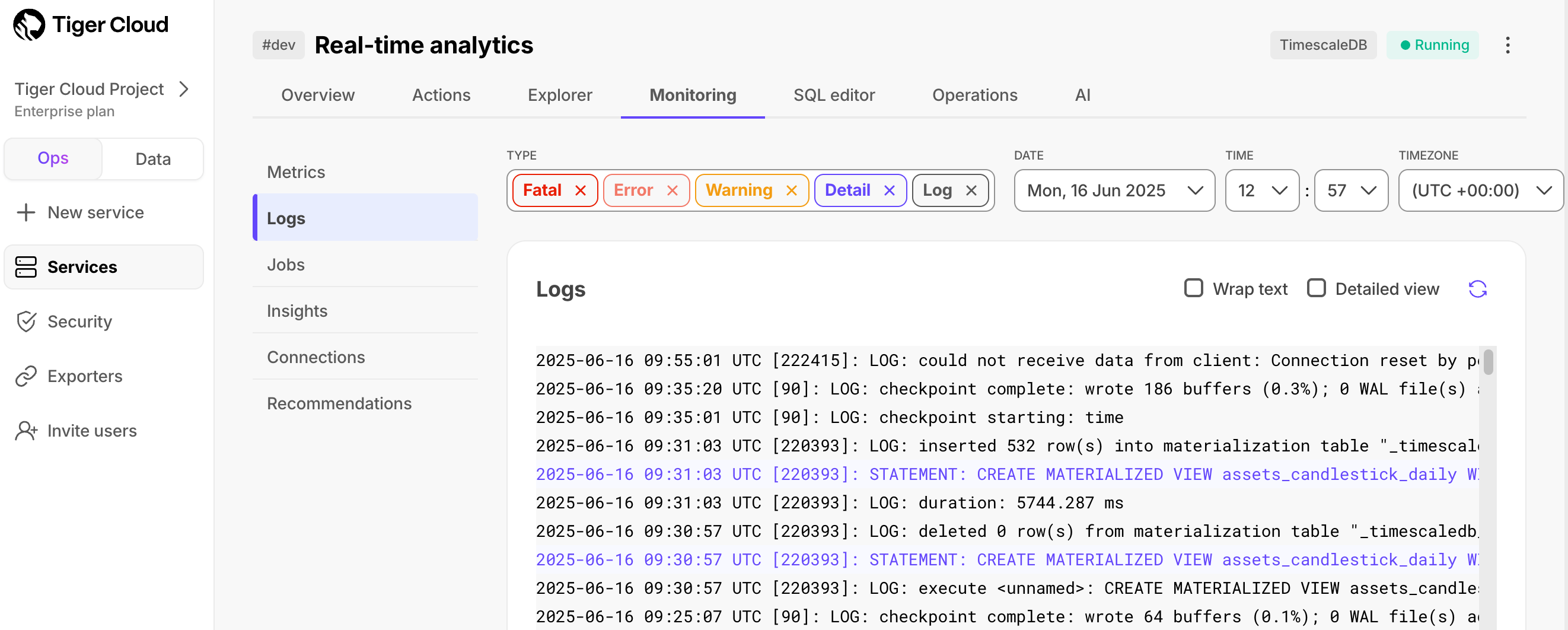Viewport: 1568px width, 630px height.
Task: Click the TimescaleDB badge
Action: tap(1322, 45)
